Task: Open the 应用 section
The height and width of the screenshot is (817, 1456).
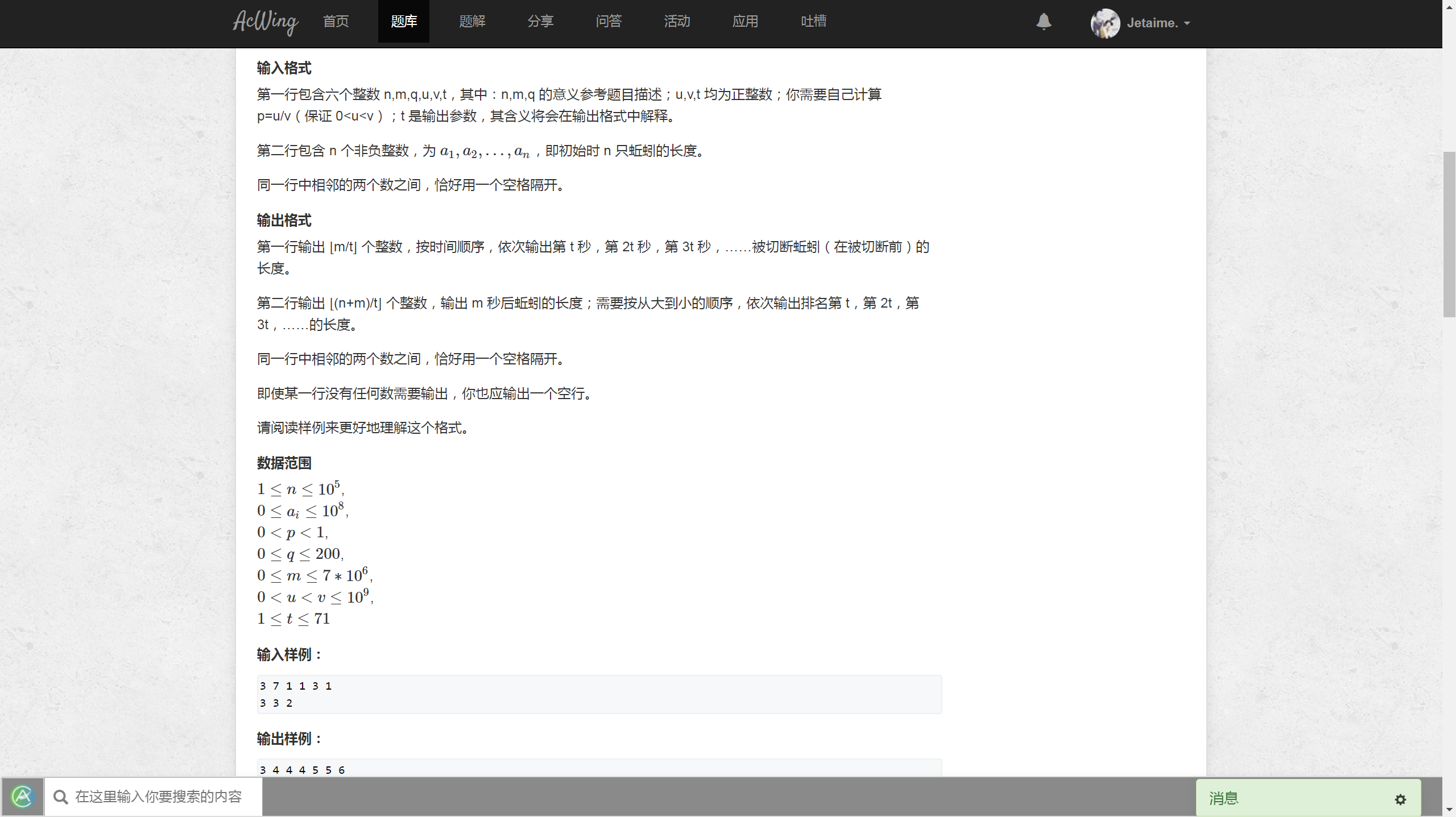Action: pos(744,22)
